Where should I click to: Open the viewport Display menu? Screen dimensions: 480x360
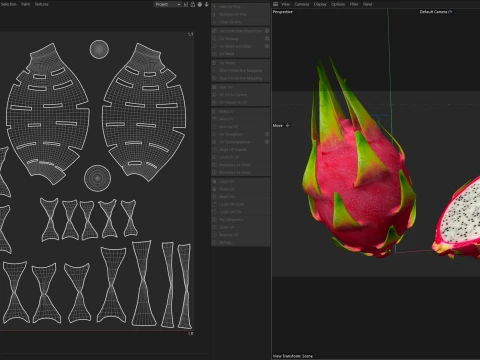coord(320,4)
